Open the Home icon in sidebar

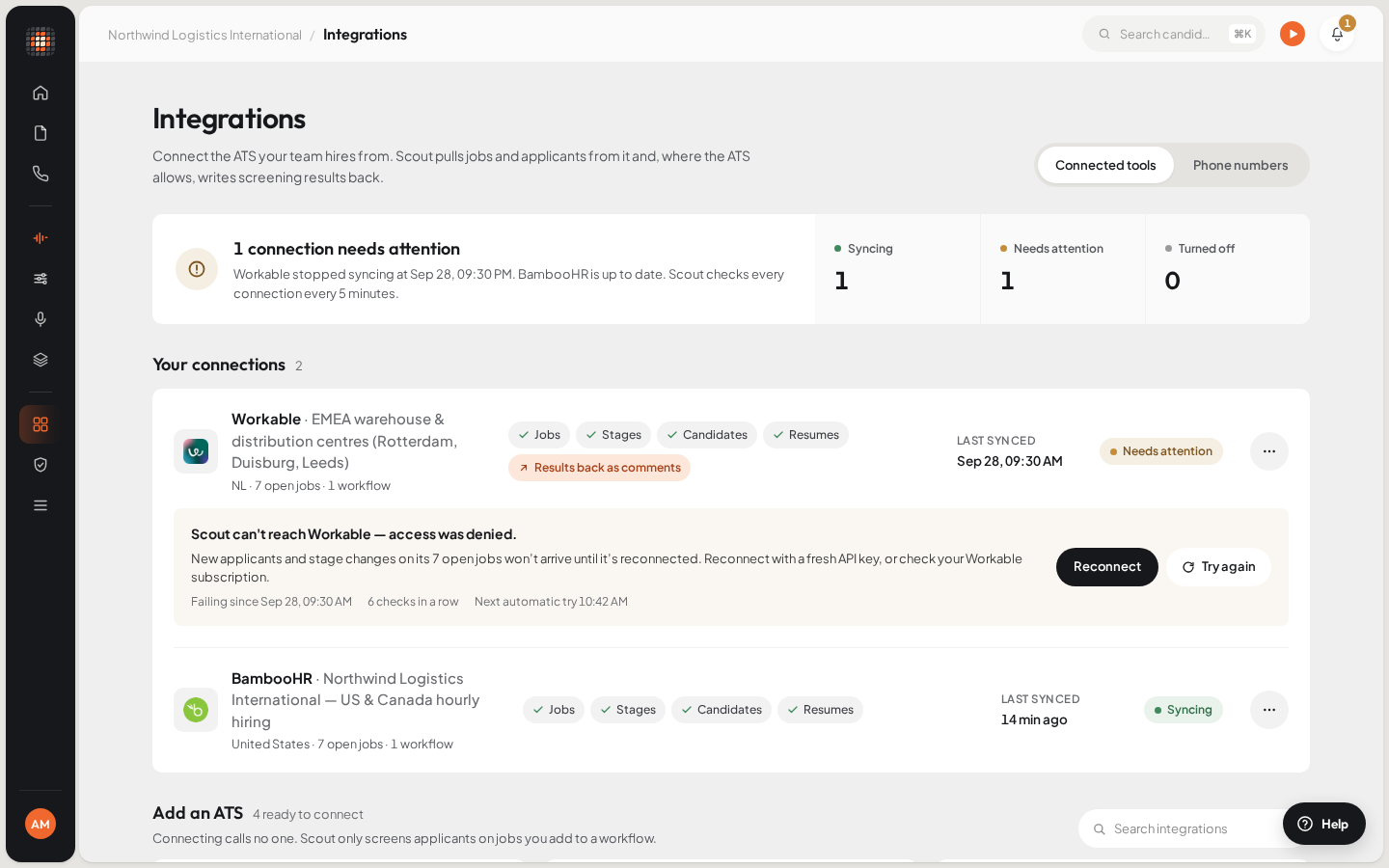coord(41,93)
